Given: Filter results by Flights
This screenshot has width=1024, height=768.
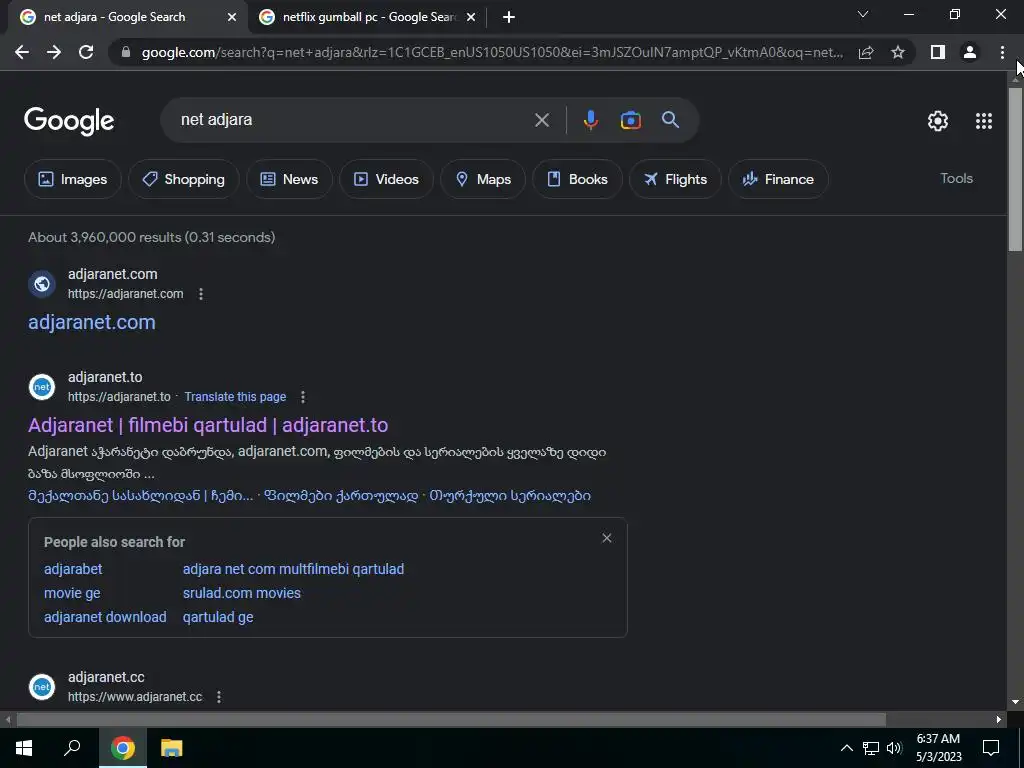Looking at the screenshot, I should 675,179.
